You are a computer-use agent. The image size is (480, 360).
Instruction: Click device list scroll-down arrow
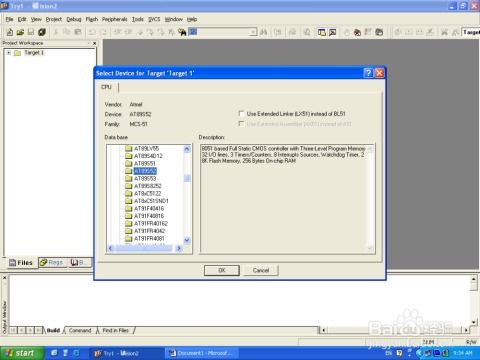(x=187, y=240)
